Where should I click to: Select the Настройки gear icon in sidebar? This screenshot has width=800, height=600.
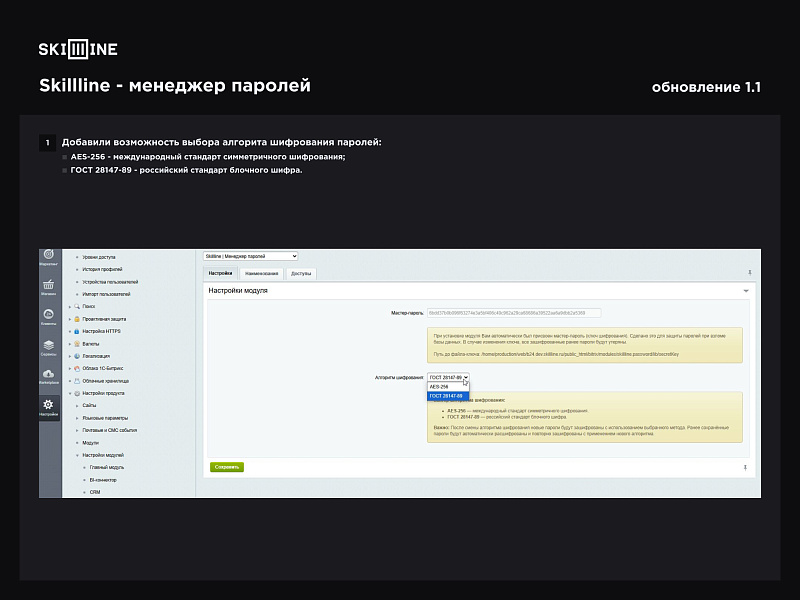[48, 404]
